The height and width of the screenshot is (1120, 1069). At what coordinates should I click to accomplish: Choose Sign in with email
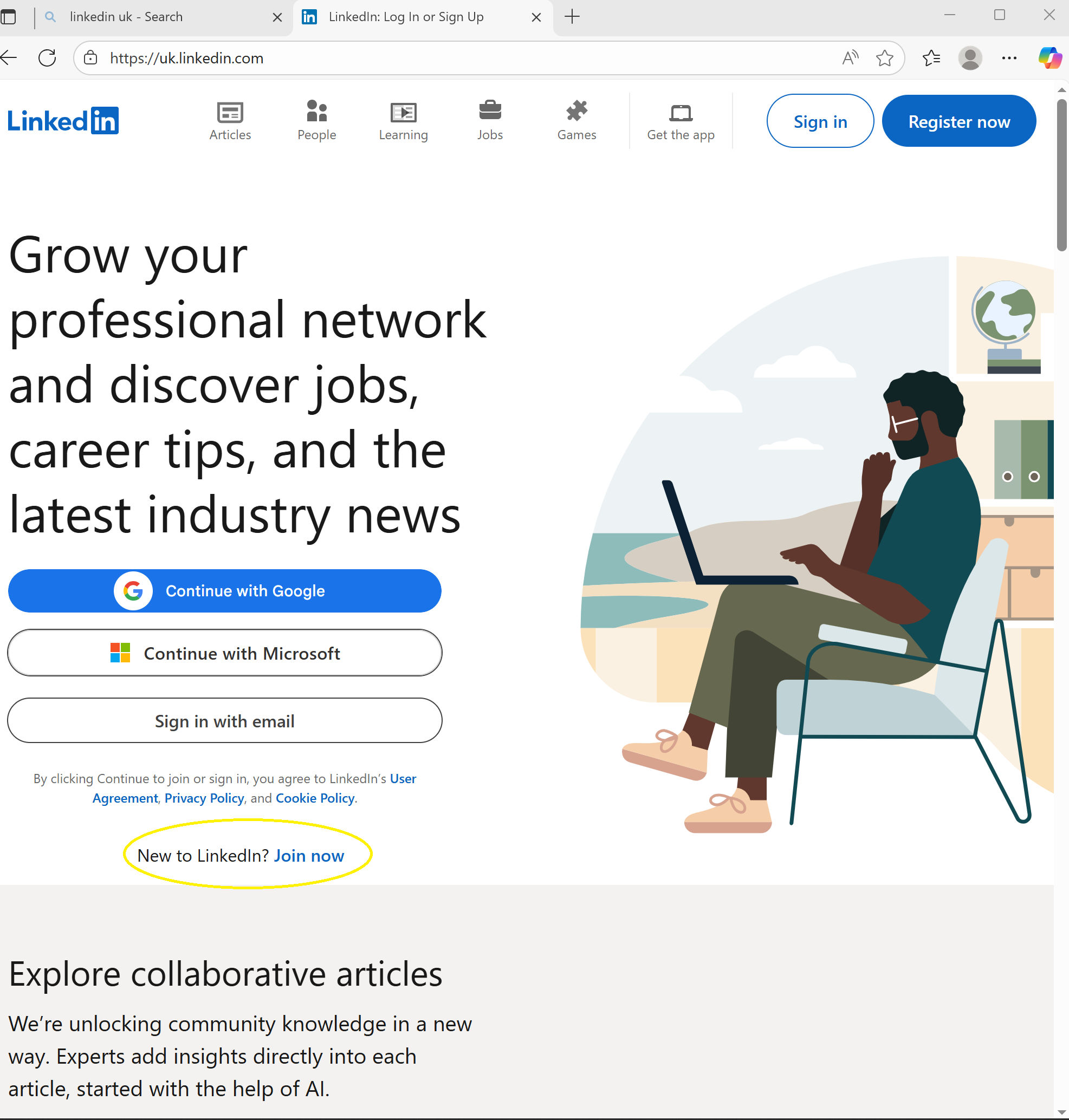[224, 721]
